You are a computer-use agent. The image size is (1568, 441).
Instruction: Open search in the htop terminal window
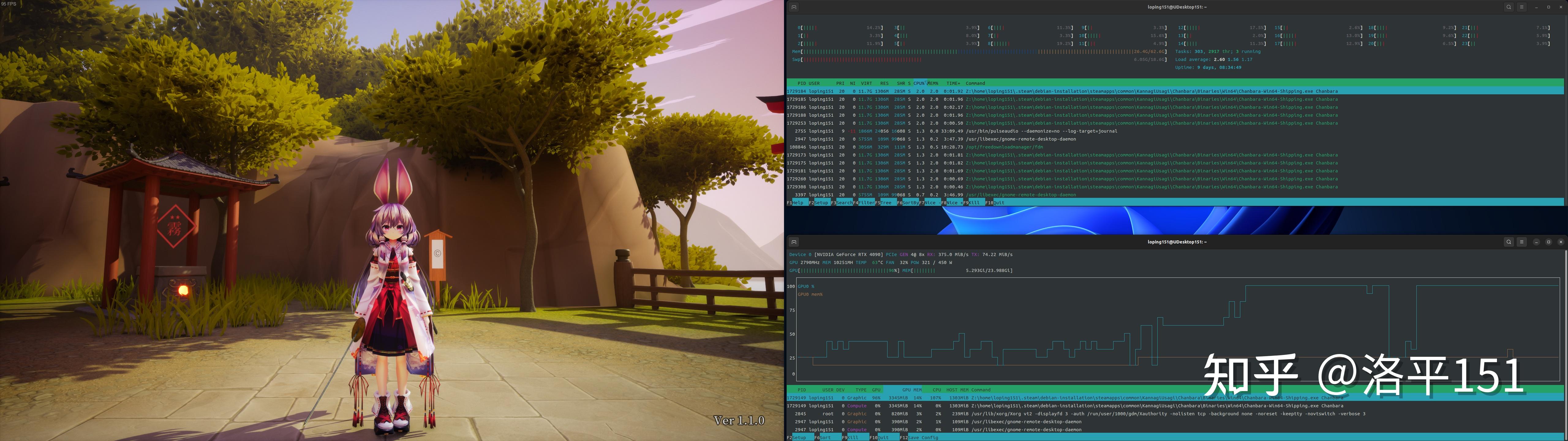point(1508,7)
